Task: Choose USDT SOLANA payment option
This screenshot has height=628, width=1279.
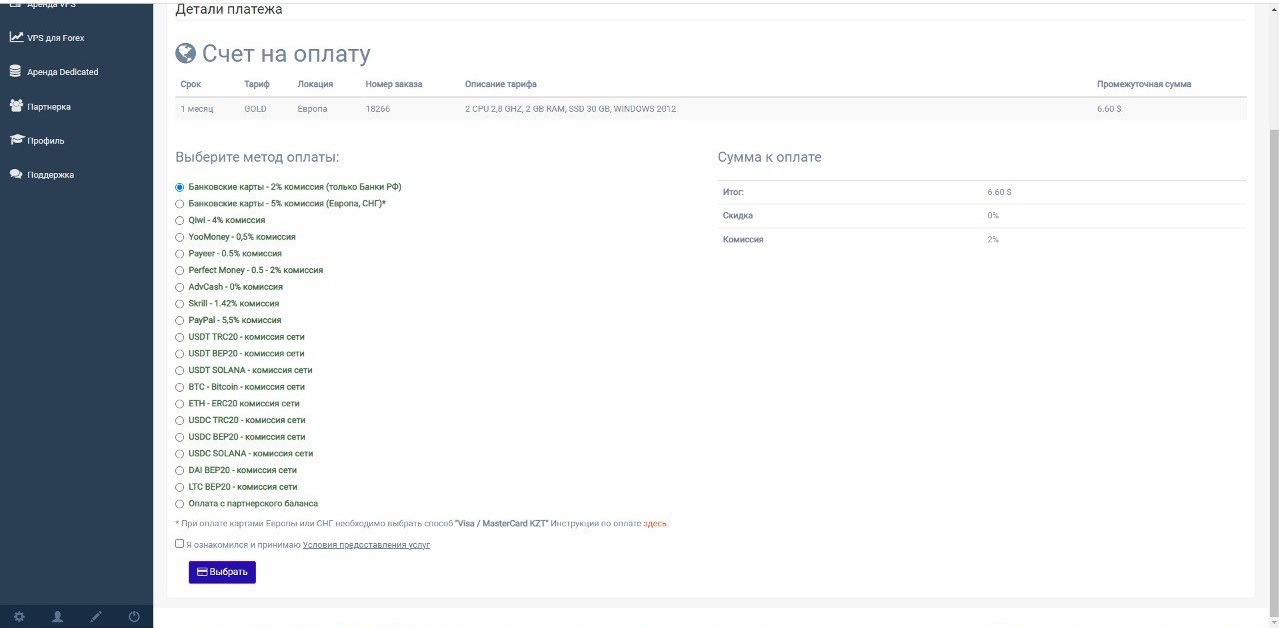Action: coord(180,370)
